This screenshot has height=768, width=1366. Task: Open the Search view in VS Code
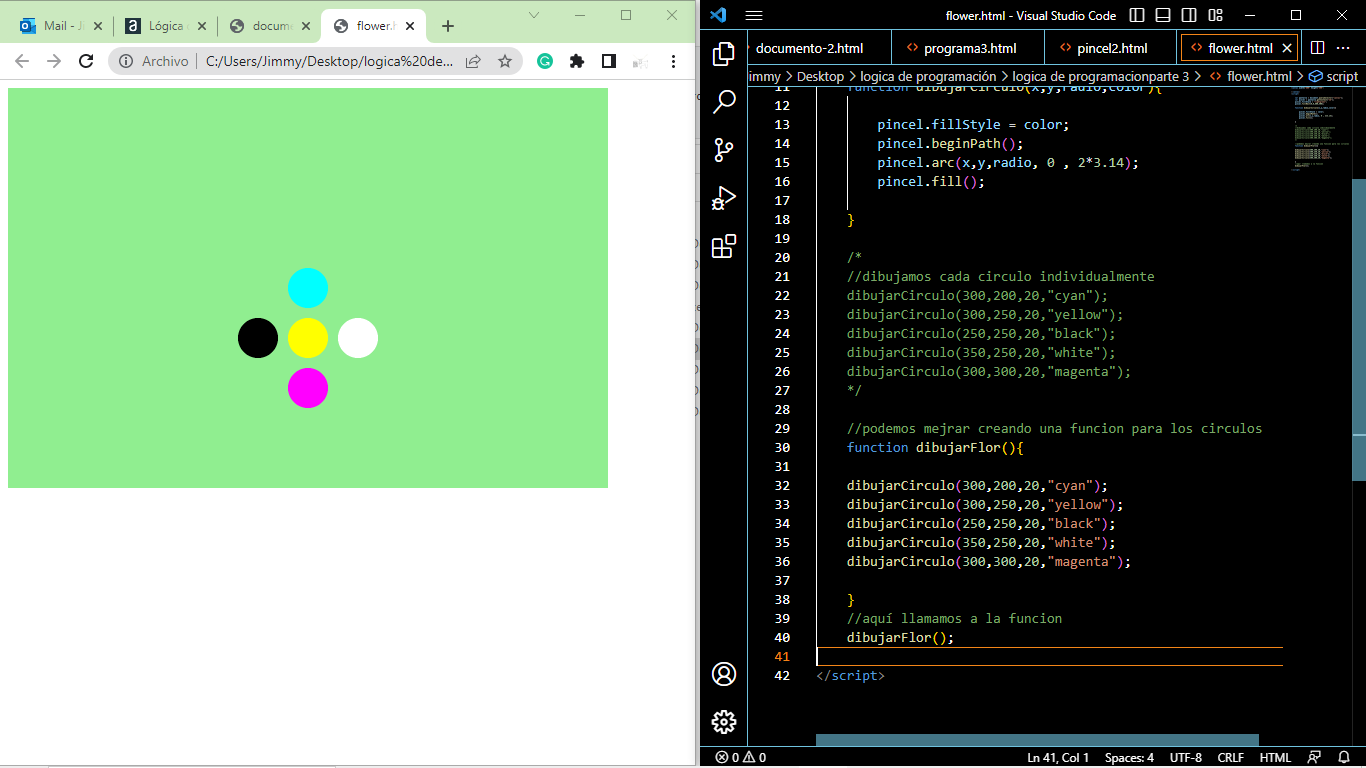[724, 102]
